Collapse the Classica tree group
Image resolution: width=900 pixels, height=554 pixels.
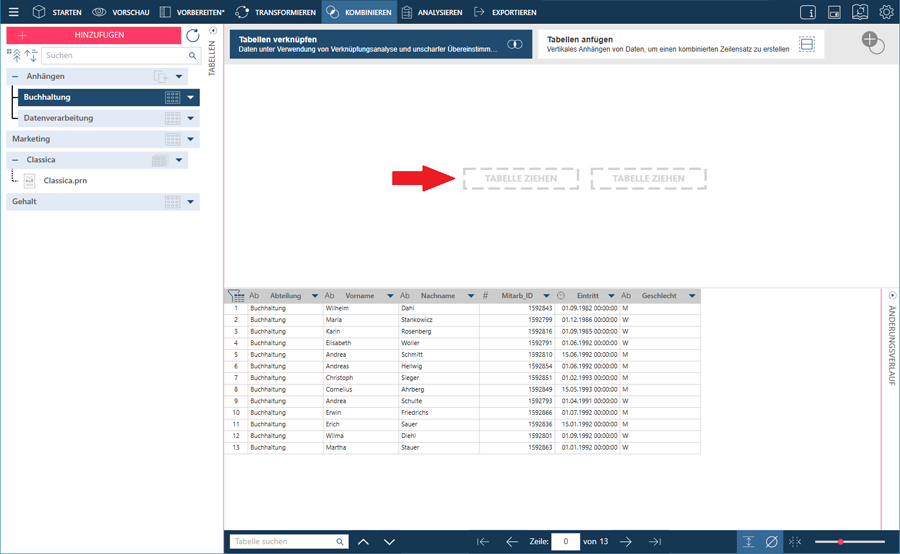pyautogui.click(x=15, y=160)
